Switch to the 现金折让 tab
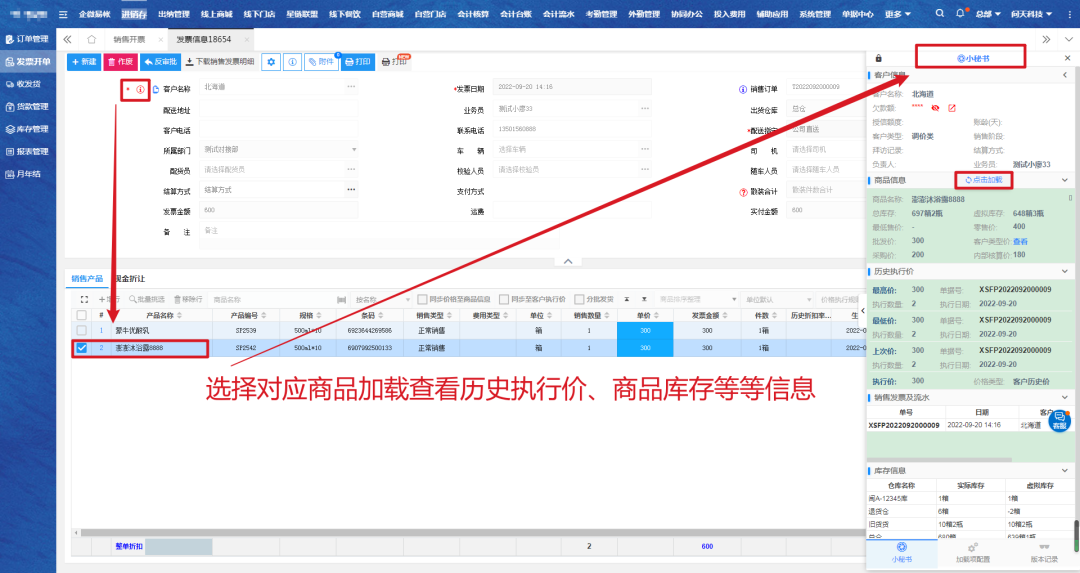Viewport: 1080px width, 573px height. (x=128, y=278)
